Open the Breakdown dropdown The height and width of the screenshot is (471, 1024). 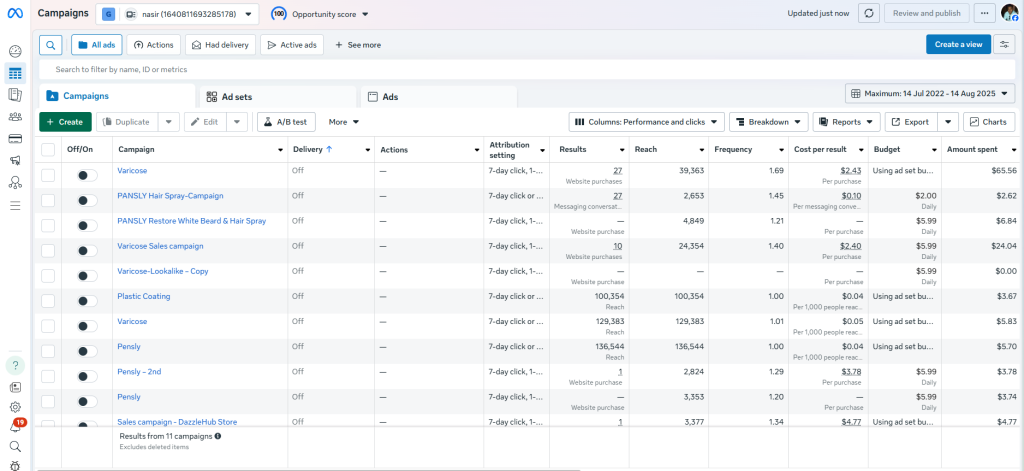click(x=769, y=122)
